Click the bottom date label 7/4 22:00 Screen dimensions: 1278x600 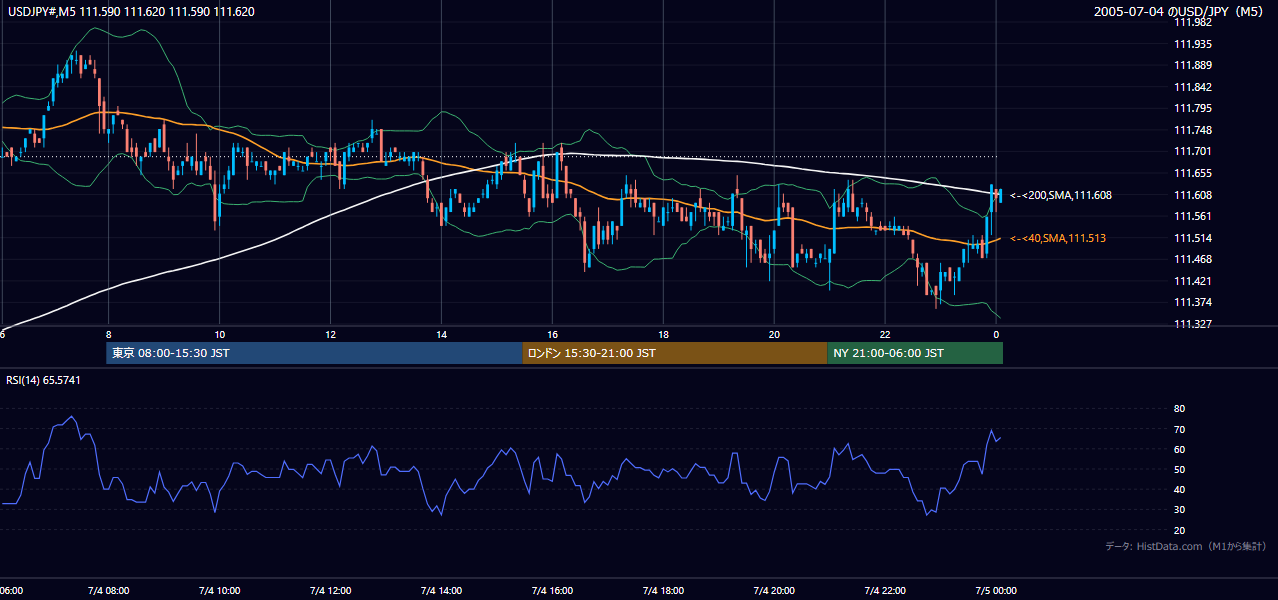[885, 591]
